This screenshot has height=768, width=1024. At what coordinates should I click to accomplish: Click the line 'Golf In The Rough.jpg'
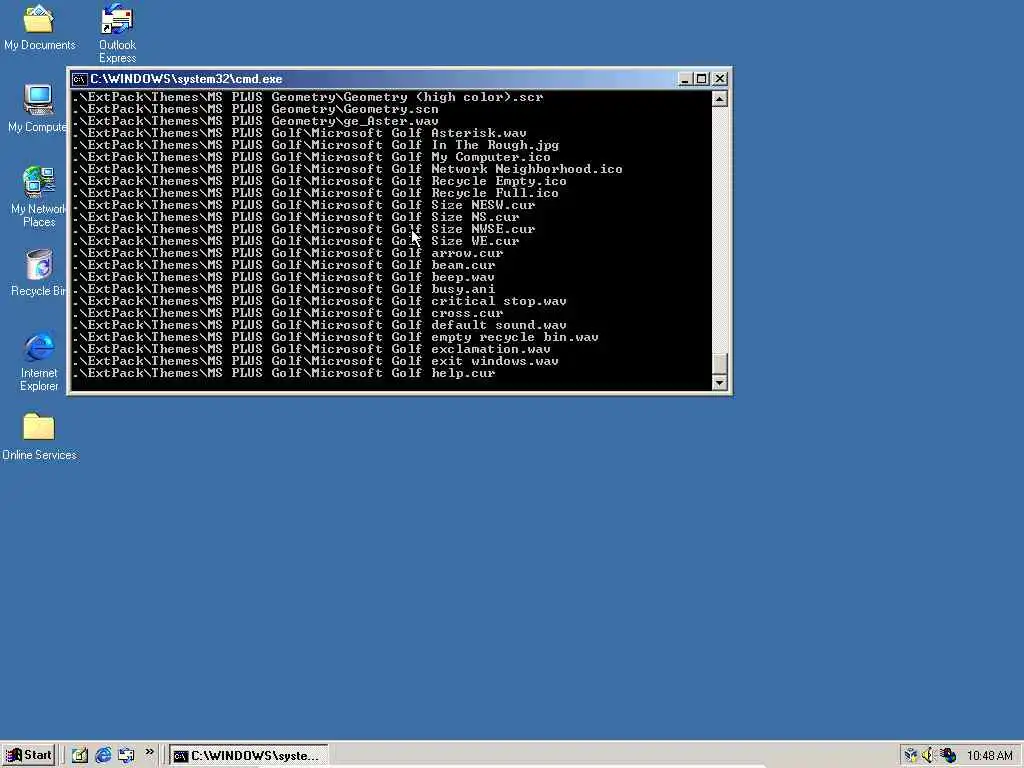pos(315,145)
